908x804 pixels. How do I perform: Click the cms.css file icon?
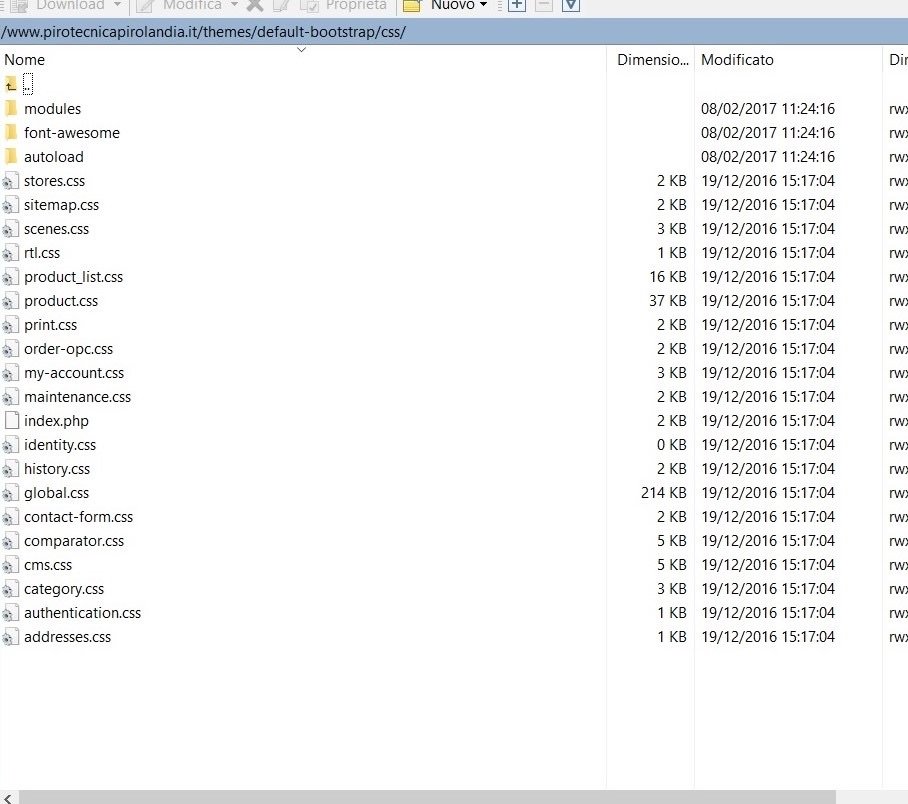(10, 565)
